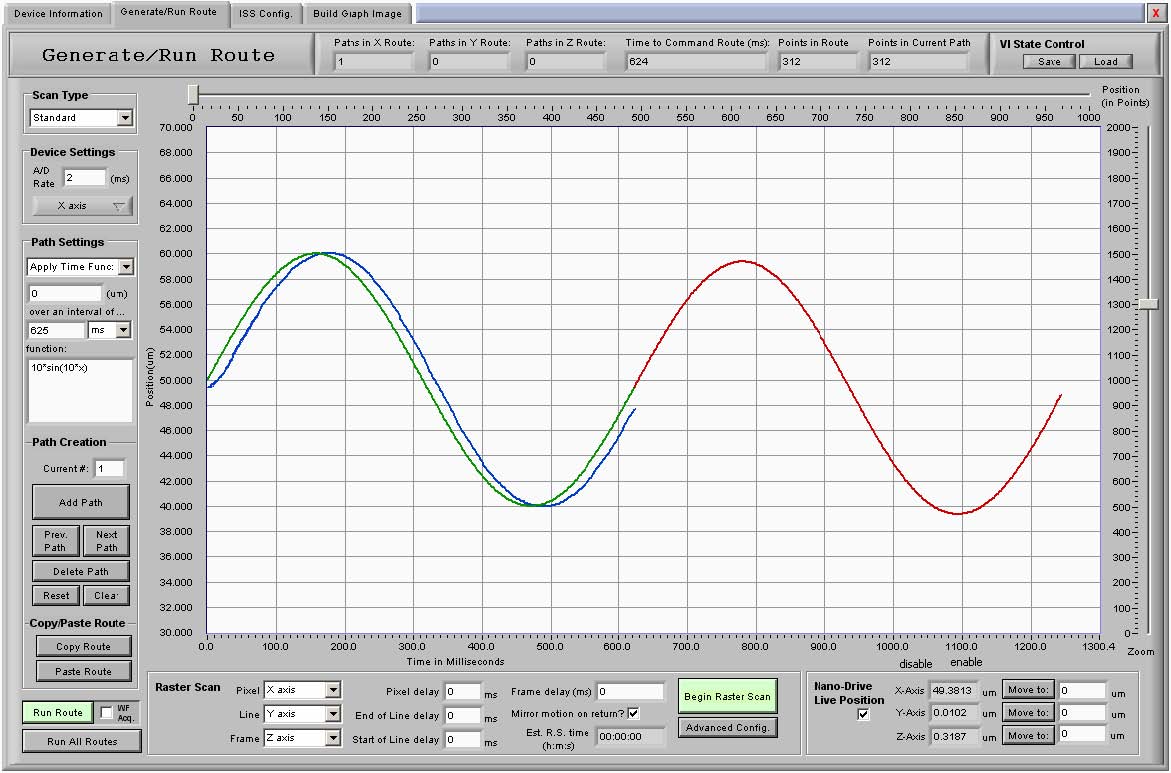Click the Clear button next to Reset
Screen dimensions: 1171x773
[106, 595]
